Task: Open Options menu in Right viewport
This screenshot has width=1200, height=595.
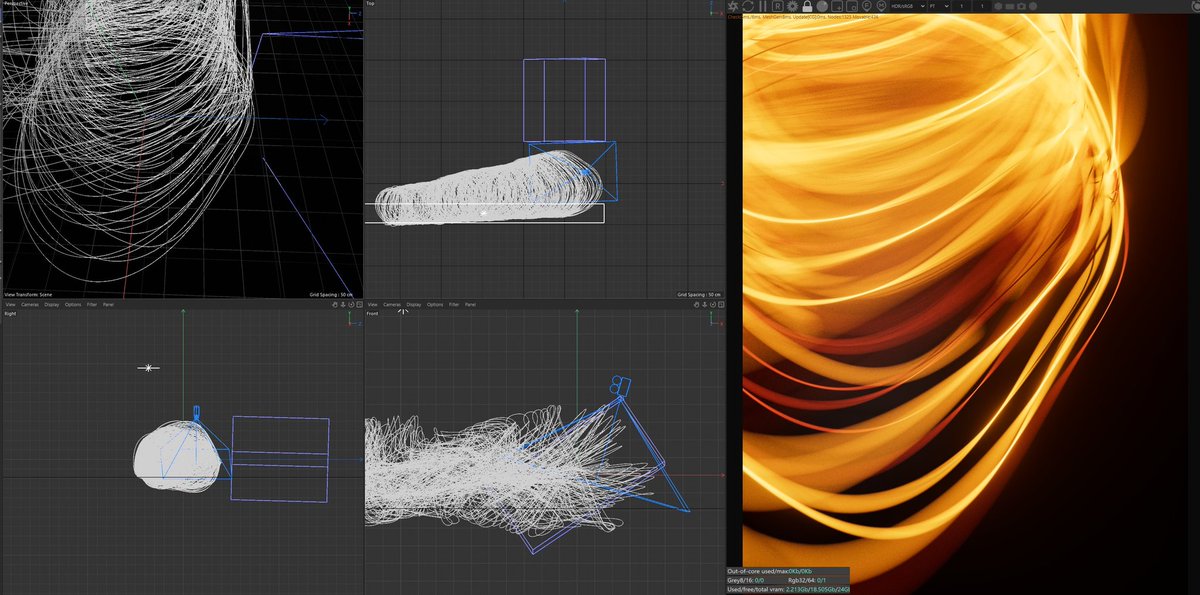Action: [73, 304]
